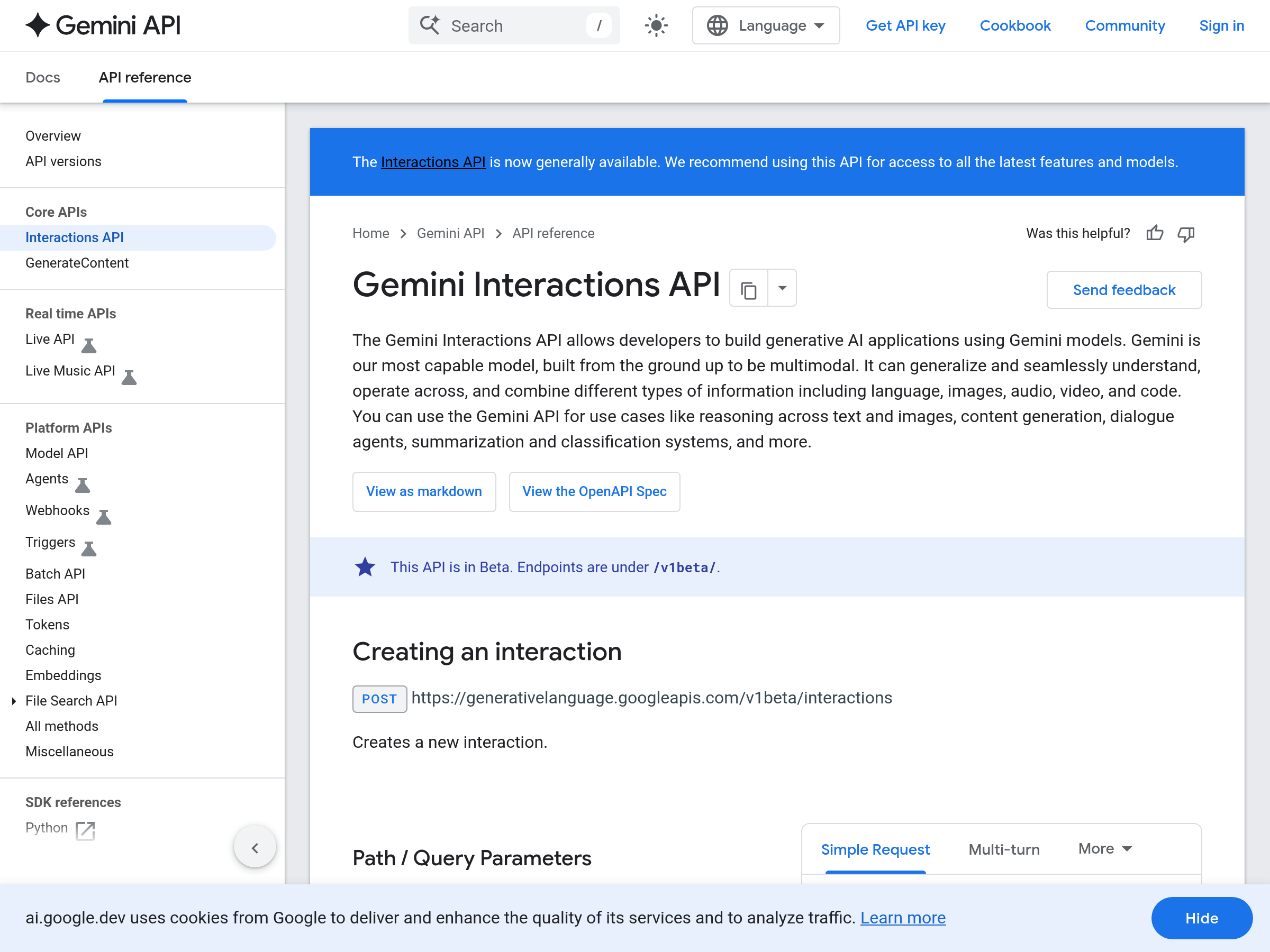Switch to the Multi-turn tab
This screenshot has width=1270, height=952.
click(x=1004, y=849)
